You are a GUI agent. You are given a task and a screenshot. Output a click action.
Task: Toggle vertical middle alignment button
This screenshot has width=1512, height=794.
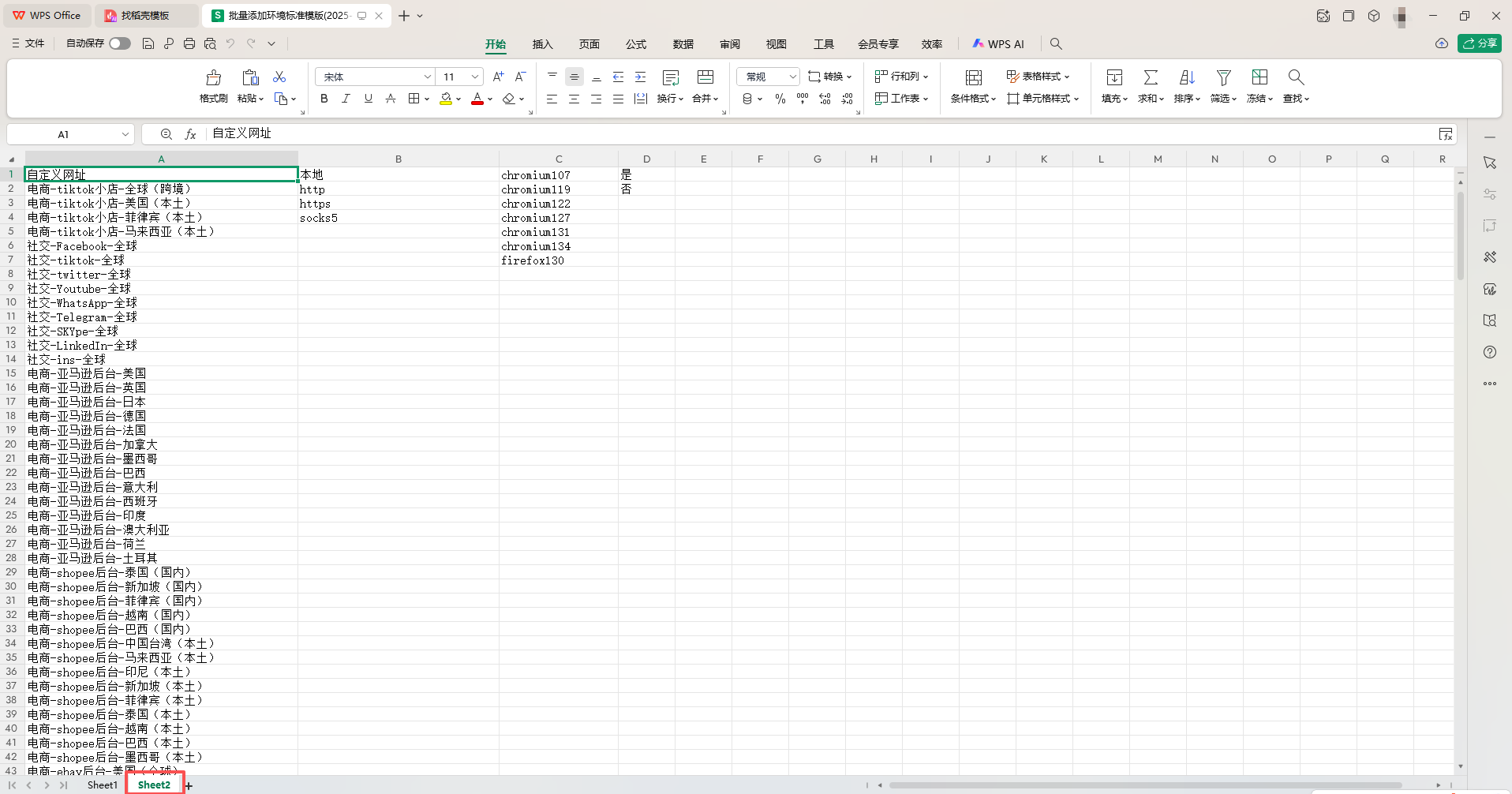point(574,77)
